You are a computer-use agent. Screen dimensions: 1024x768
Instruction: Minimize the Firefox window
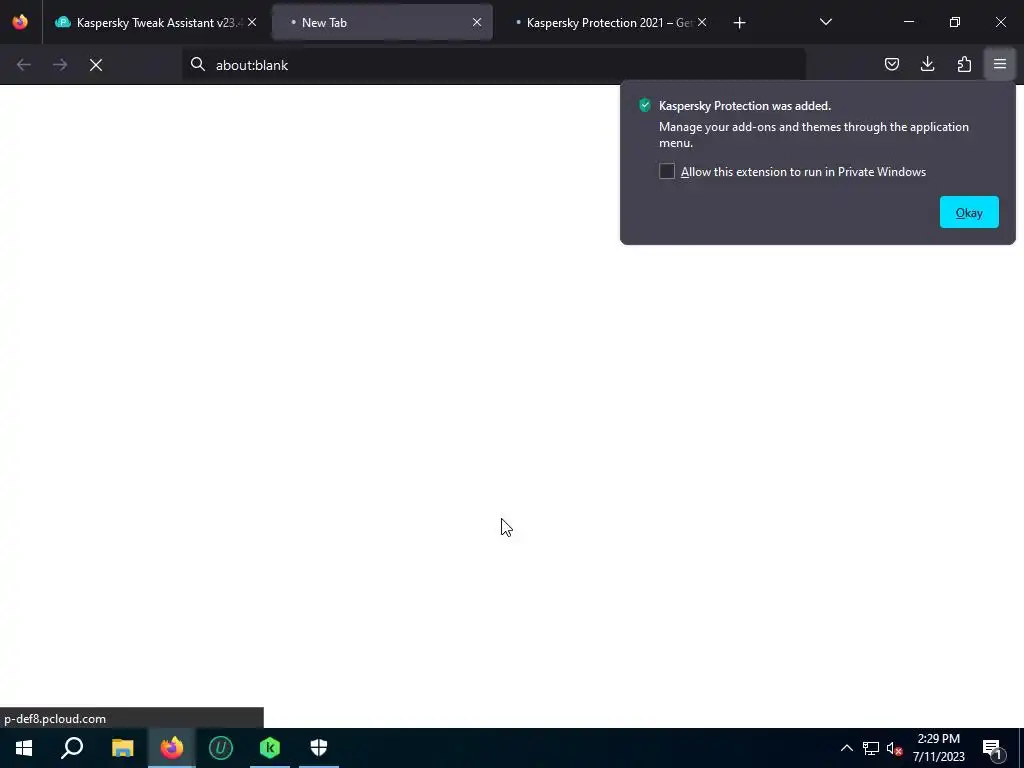[908, 22]
